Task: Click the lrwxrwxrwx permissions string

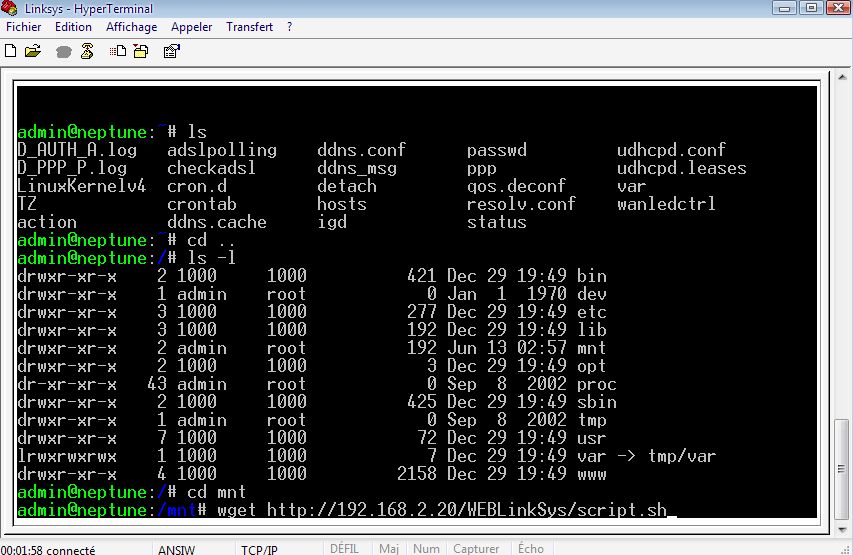Action: (x=67, y=457)
